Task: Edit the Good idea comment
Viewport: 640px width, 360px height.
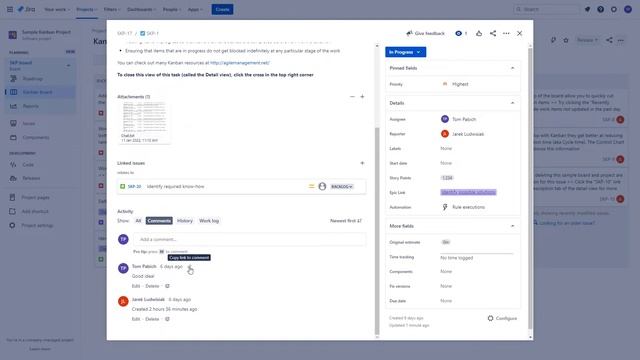Action: point(136,286)
